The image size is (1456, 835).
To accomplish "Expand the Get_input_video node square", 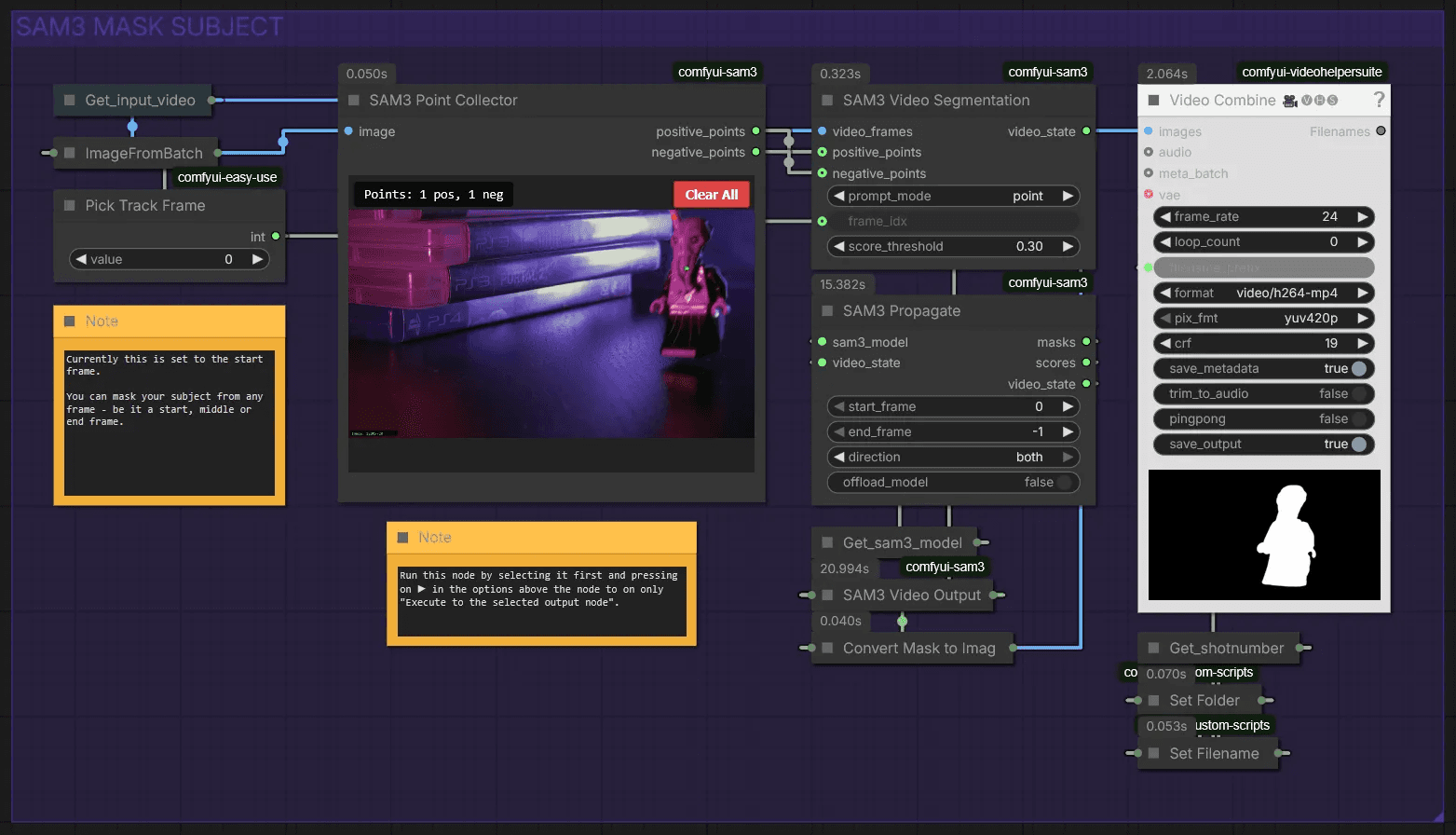I will point(69,100).
